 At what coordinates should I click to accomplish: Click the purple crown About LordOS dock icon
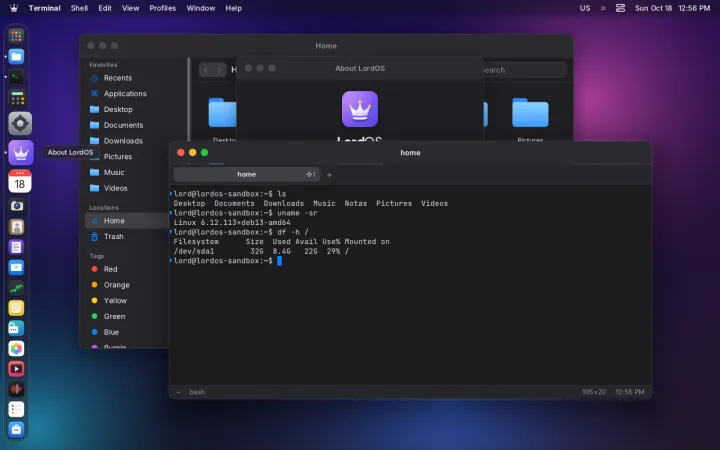pyautogui.click(x=21, y=152)
